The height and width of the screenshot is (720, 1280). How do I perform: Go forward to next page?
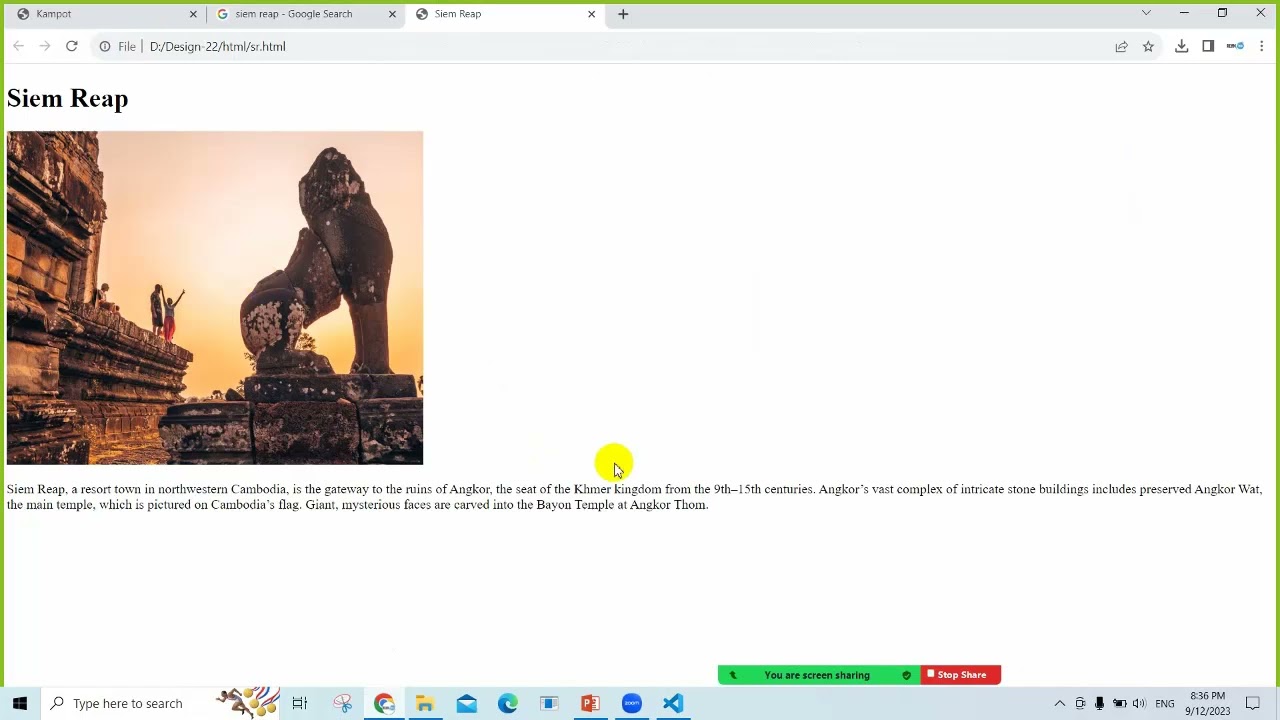pyautogui.click(x=44, y=46)
